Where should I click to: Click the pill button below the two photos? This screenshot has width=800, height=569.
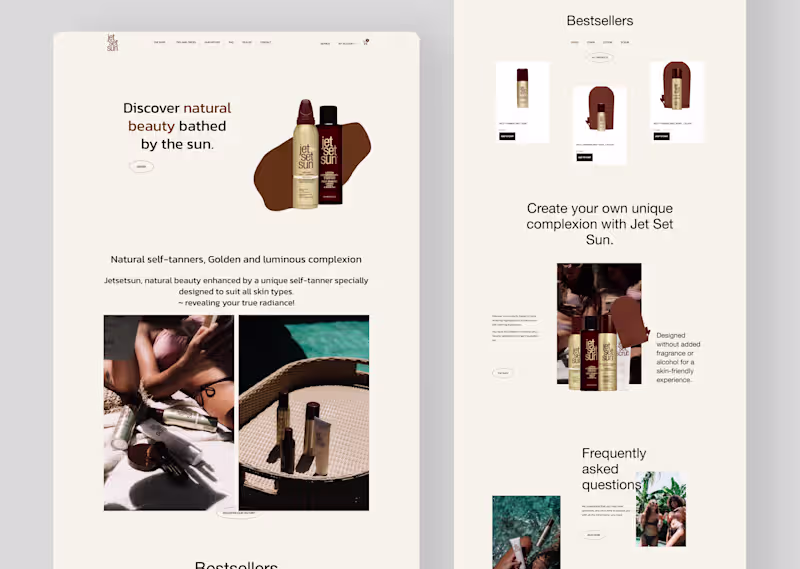click(x=239, y=513)
